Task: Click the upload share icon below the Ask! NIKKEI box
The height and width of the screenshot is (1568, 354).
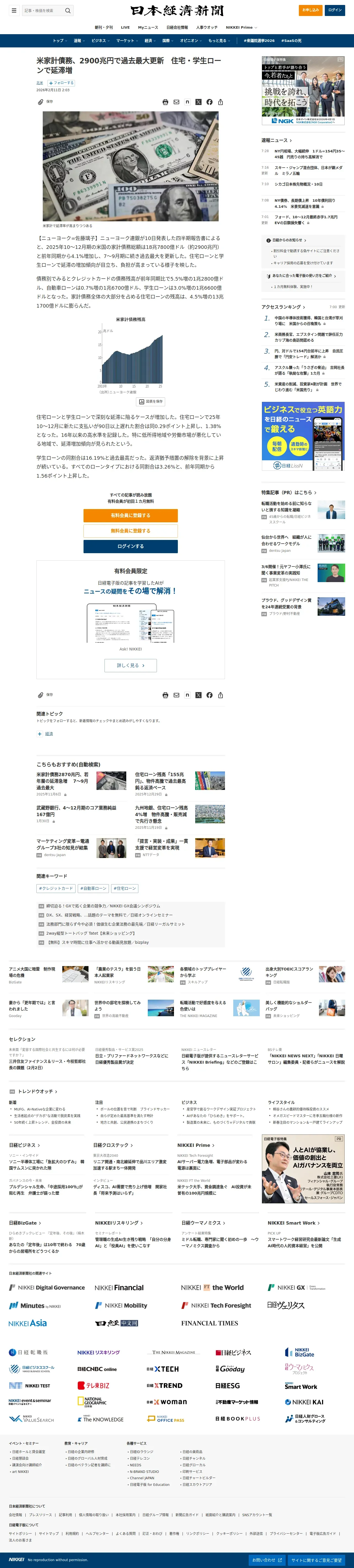Action: click(x=220, y=695)
